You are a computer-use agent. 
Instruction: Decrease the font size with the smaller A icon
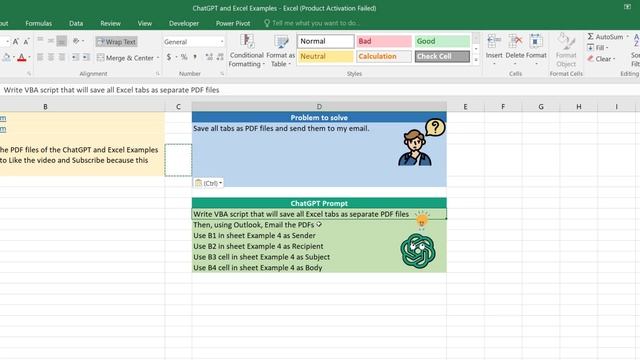[26, 42]
